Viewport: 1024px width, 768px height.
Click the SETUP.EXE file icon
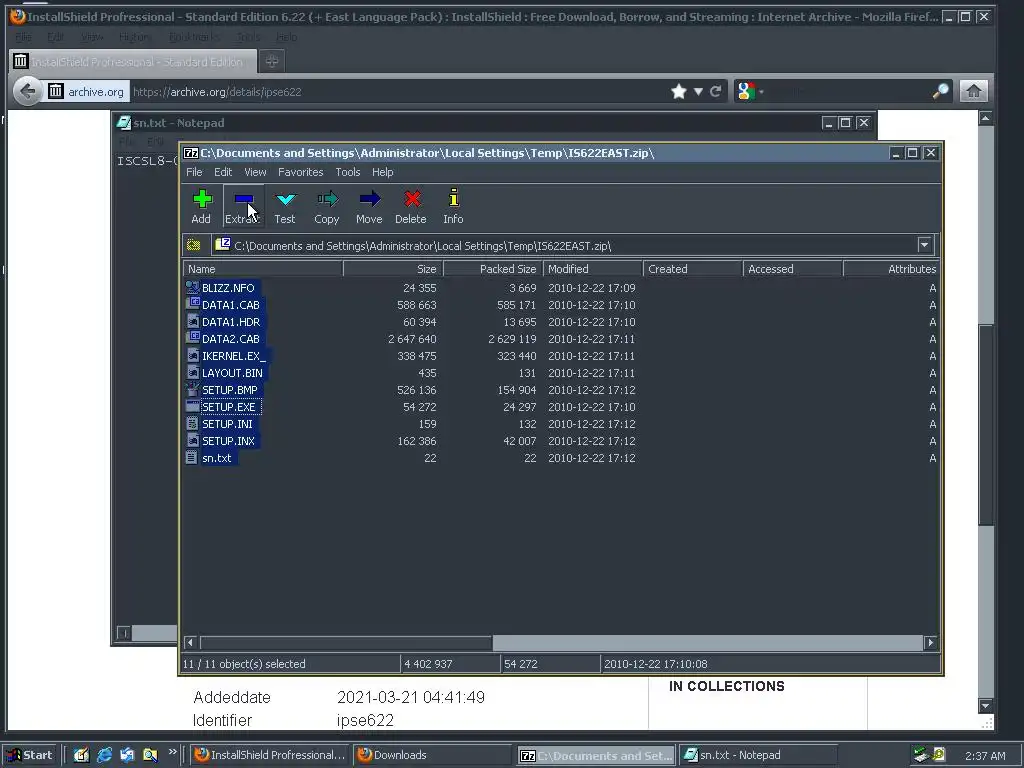[192, 406]
